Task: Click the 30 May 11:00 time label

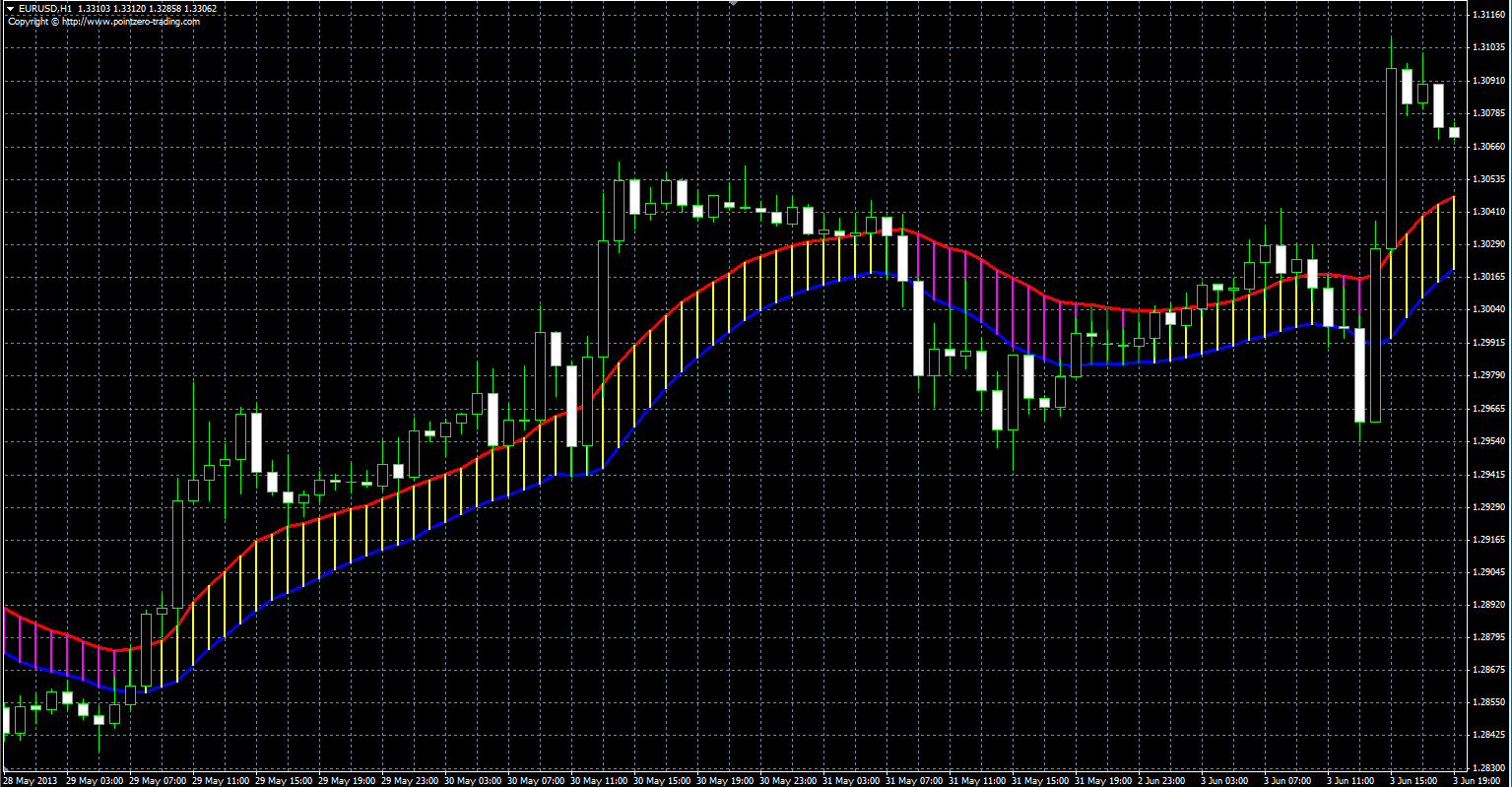Action: point(600,780)
